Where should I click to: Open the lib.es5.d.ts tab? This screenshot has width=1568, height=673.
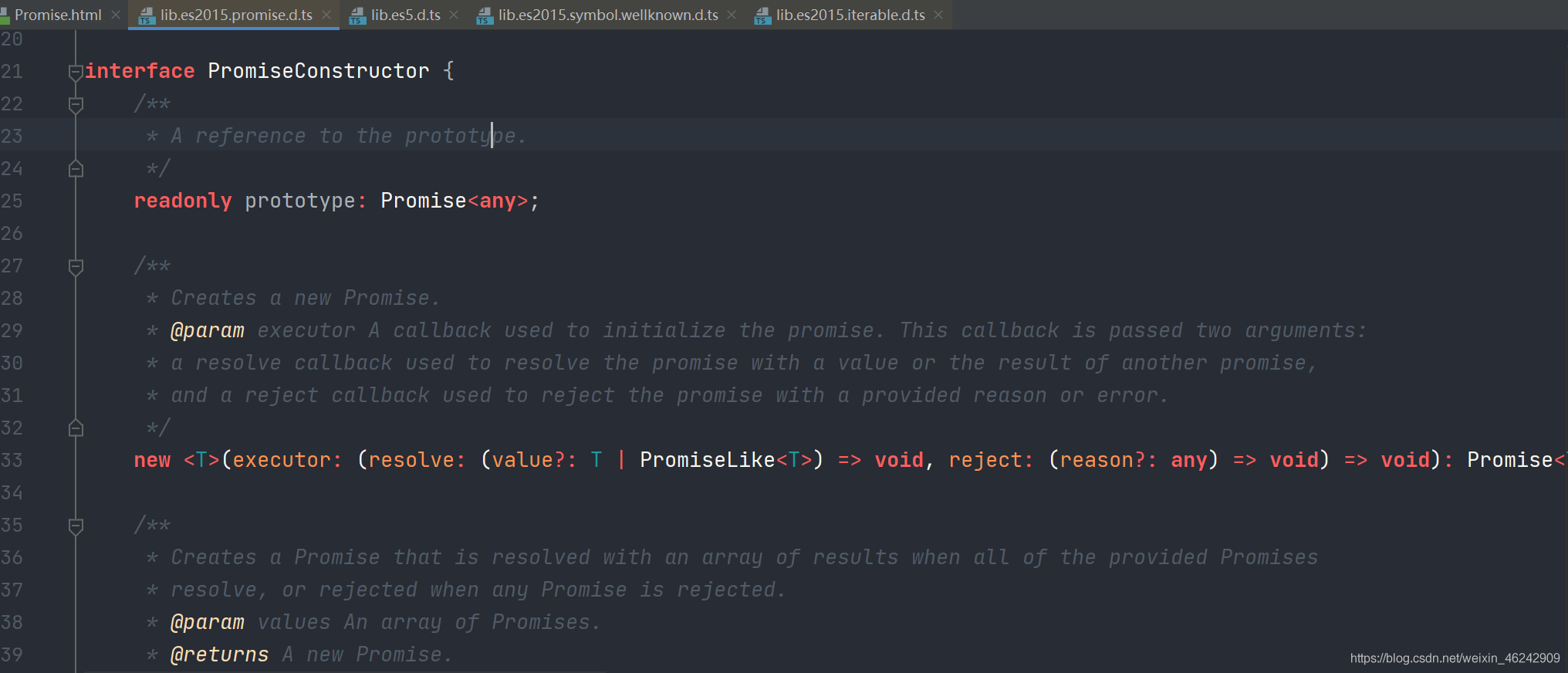pyautogui.click(x=406, y=15)
